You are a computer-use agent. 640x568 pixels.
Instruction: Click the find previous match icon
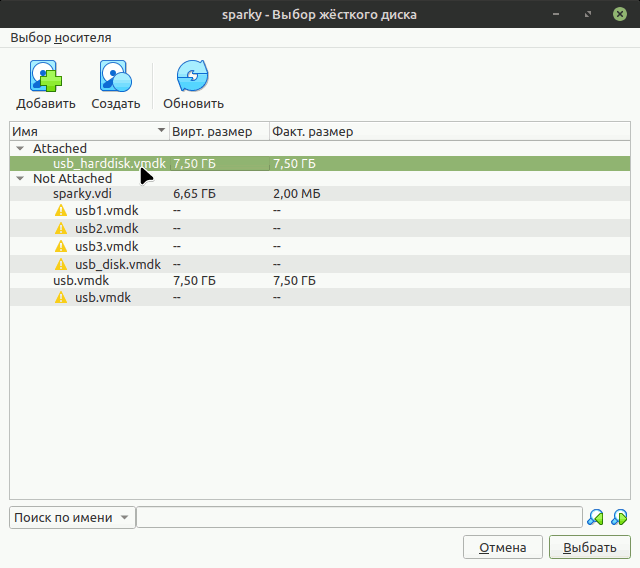click(x=595, y=517)
